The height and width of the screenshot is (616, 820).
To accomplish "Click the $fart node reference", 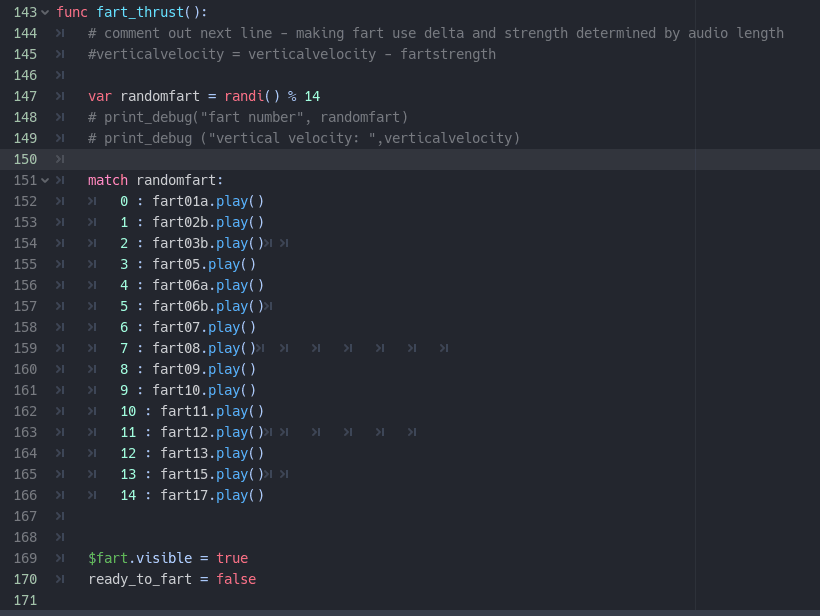I will pos(108,558).
